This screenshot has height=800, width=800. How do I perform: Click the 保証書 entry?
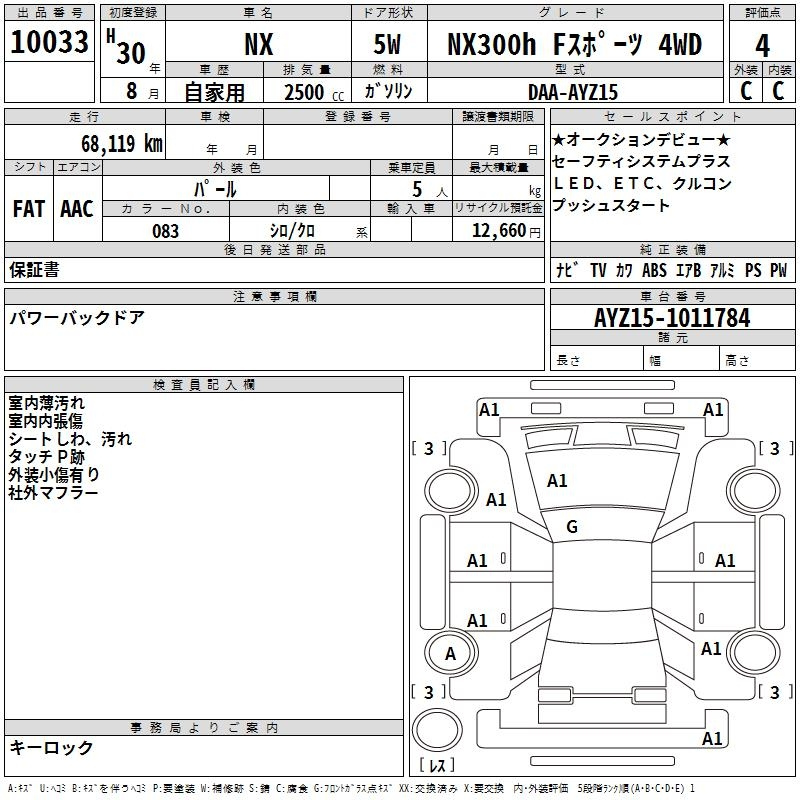click(x=34, y=269)
